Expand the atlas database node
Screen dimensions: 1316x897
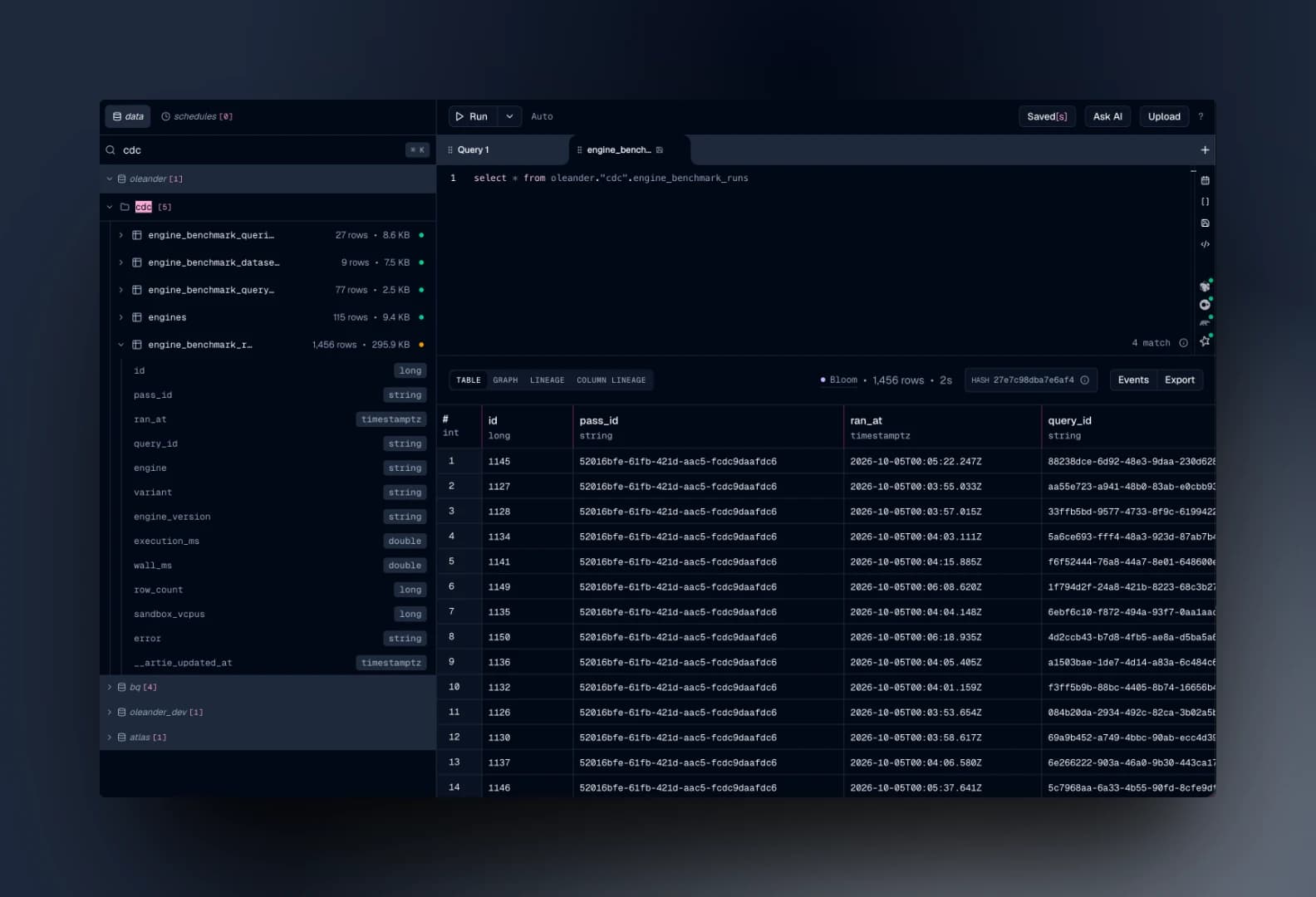click(x=109, y=737)
